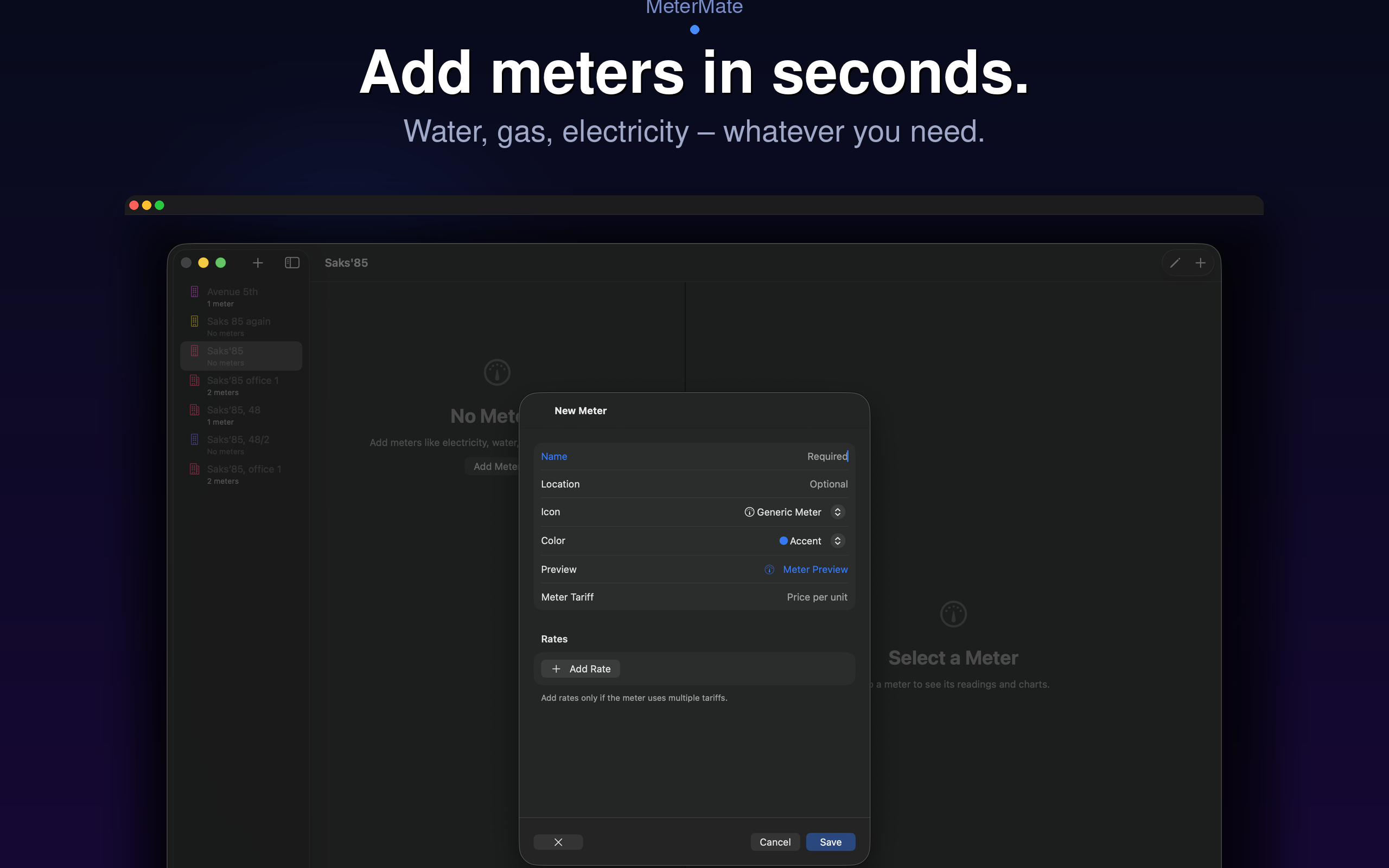The image size is (1389, 868).
Task: Click the inner window yellow minimize button
Action: (203, 263)
